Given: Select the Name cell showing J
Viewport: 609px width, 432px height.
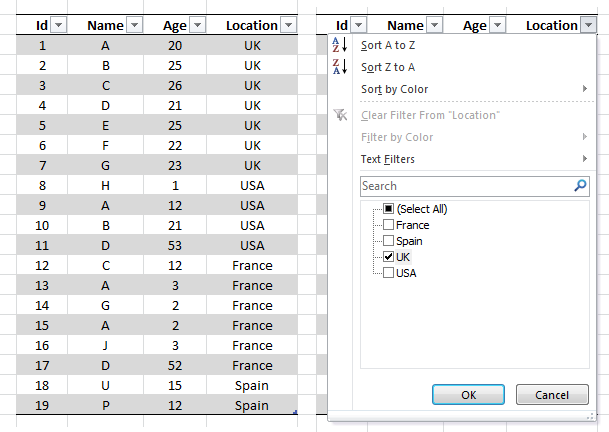Looking at the screenshot, I should (x=105, y=345).
